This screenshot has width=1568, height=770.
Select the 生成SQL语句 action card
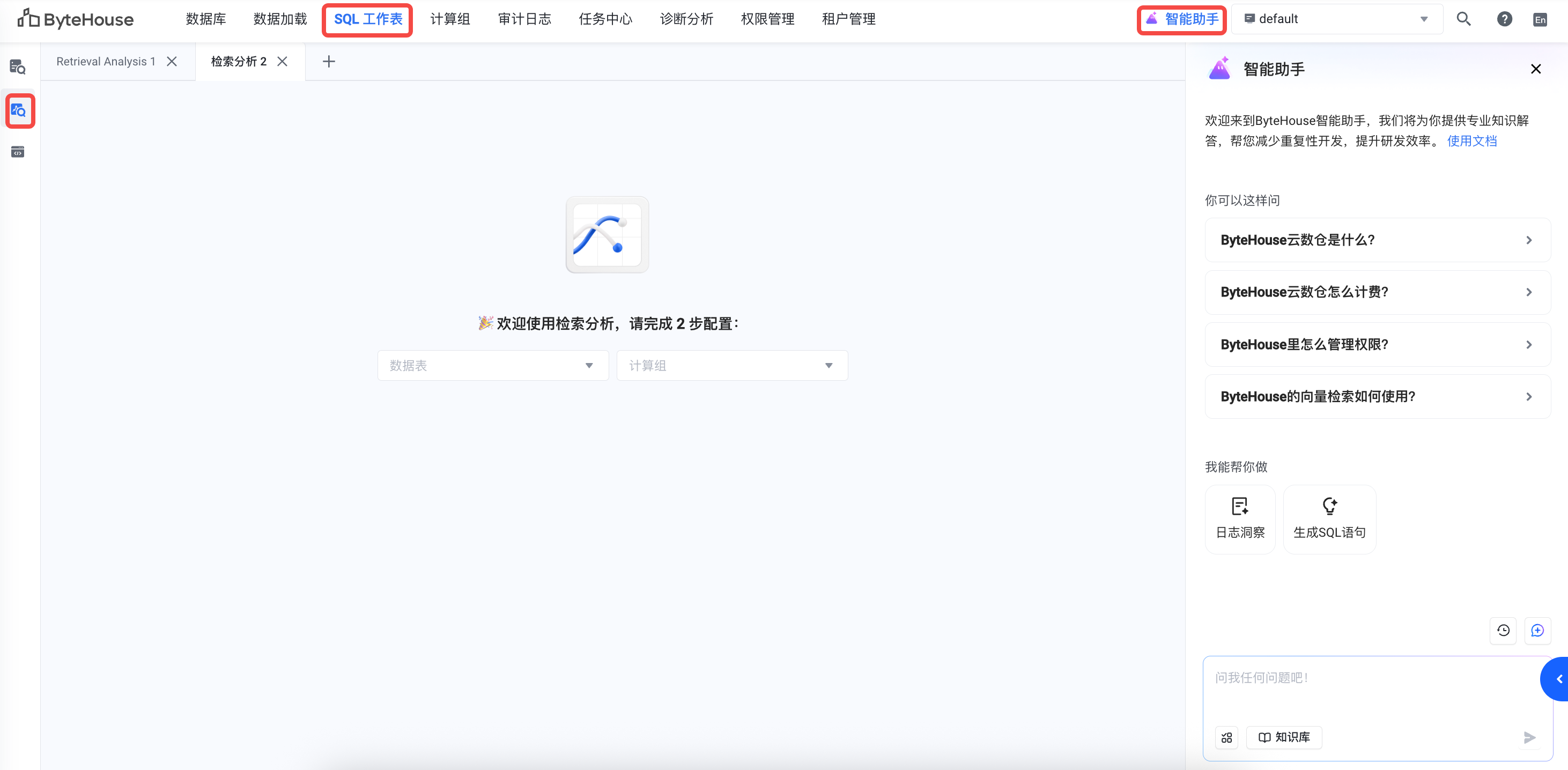1329,519
